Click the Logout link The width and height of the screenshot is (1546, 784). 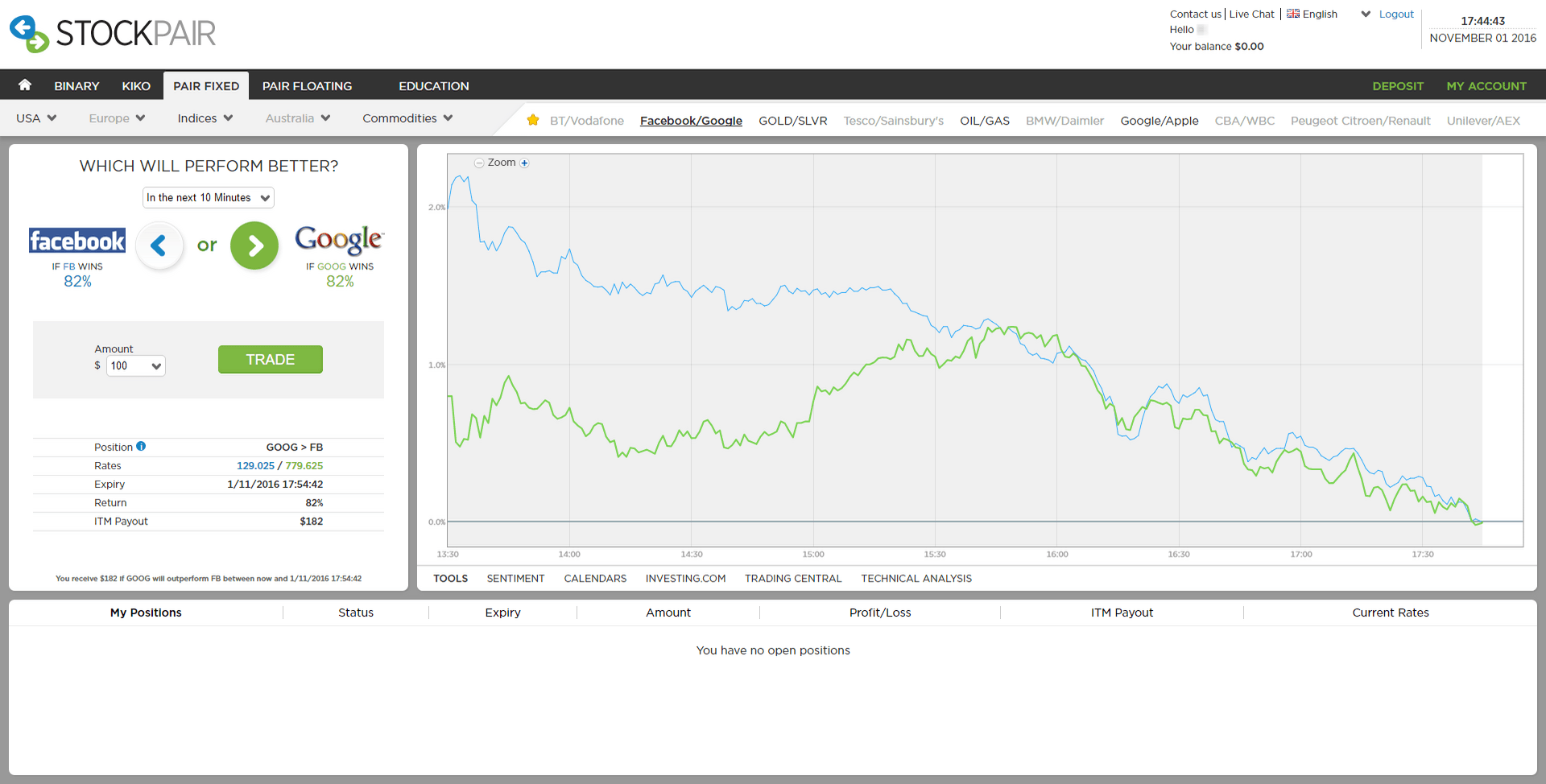1396,14
